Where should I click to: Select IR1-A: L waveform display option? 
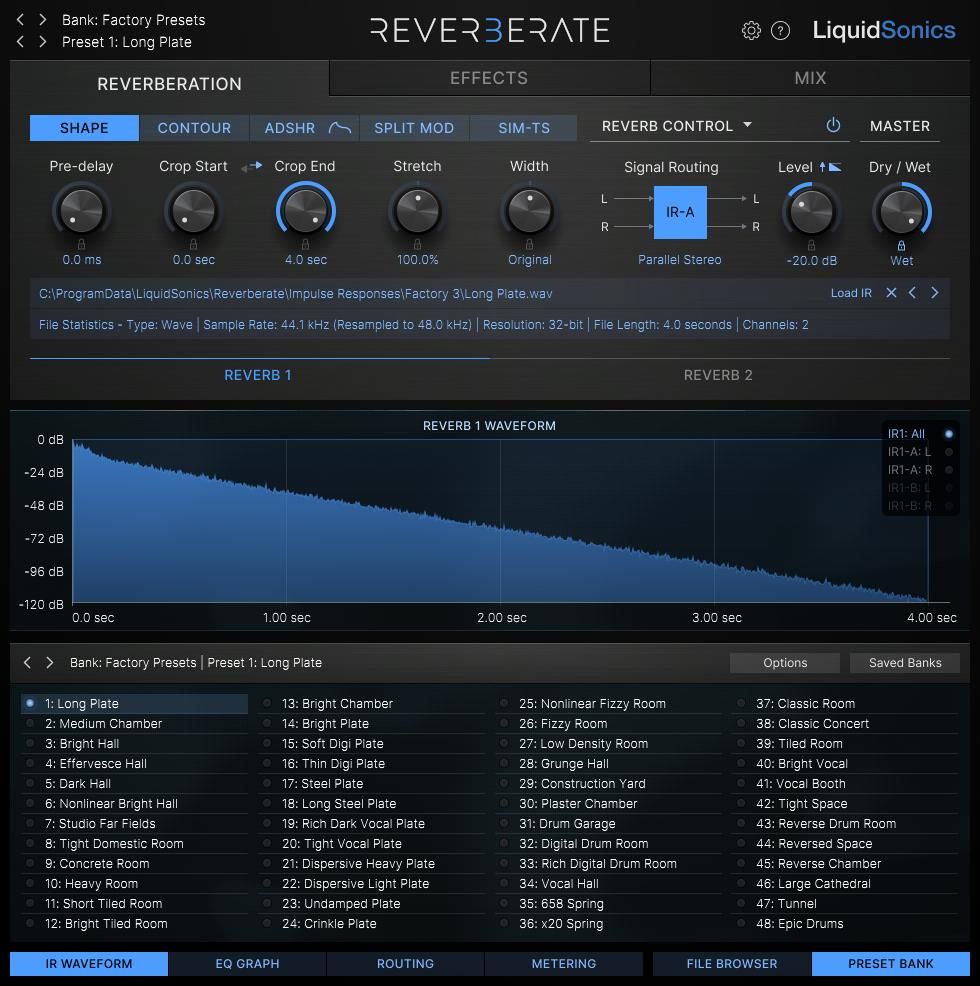920,451
